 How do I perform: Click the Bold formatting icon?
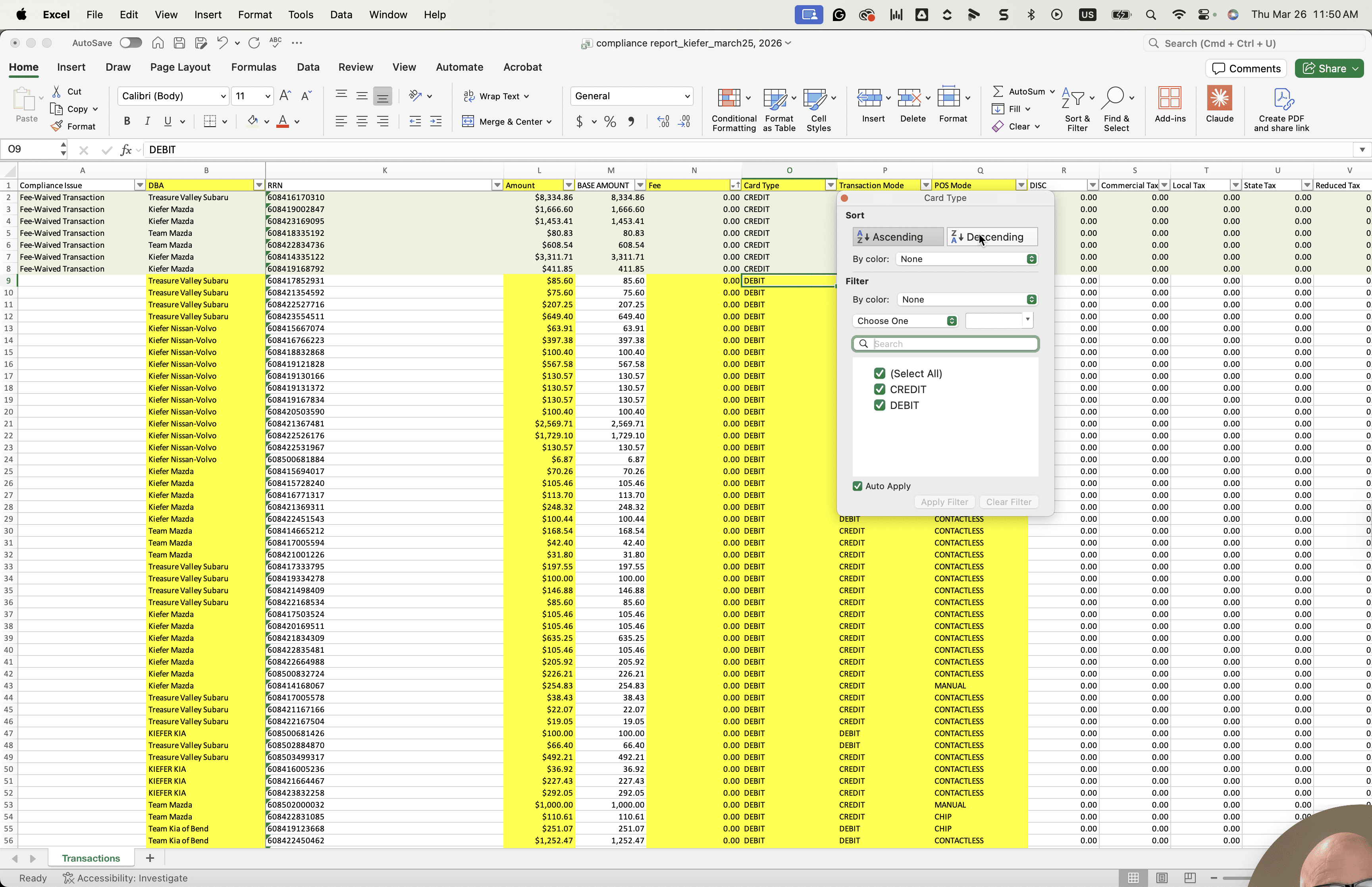pyautogui.click(x=127, y=121)
